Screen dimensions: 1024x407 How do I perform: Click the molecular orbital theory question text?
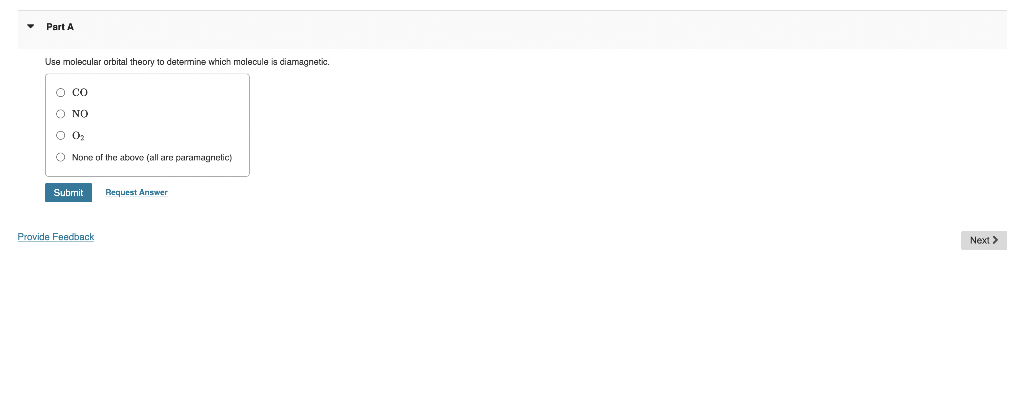(x=187, y=62)
